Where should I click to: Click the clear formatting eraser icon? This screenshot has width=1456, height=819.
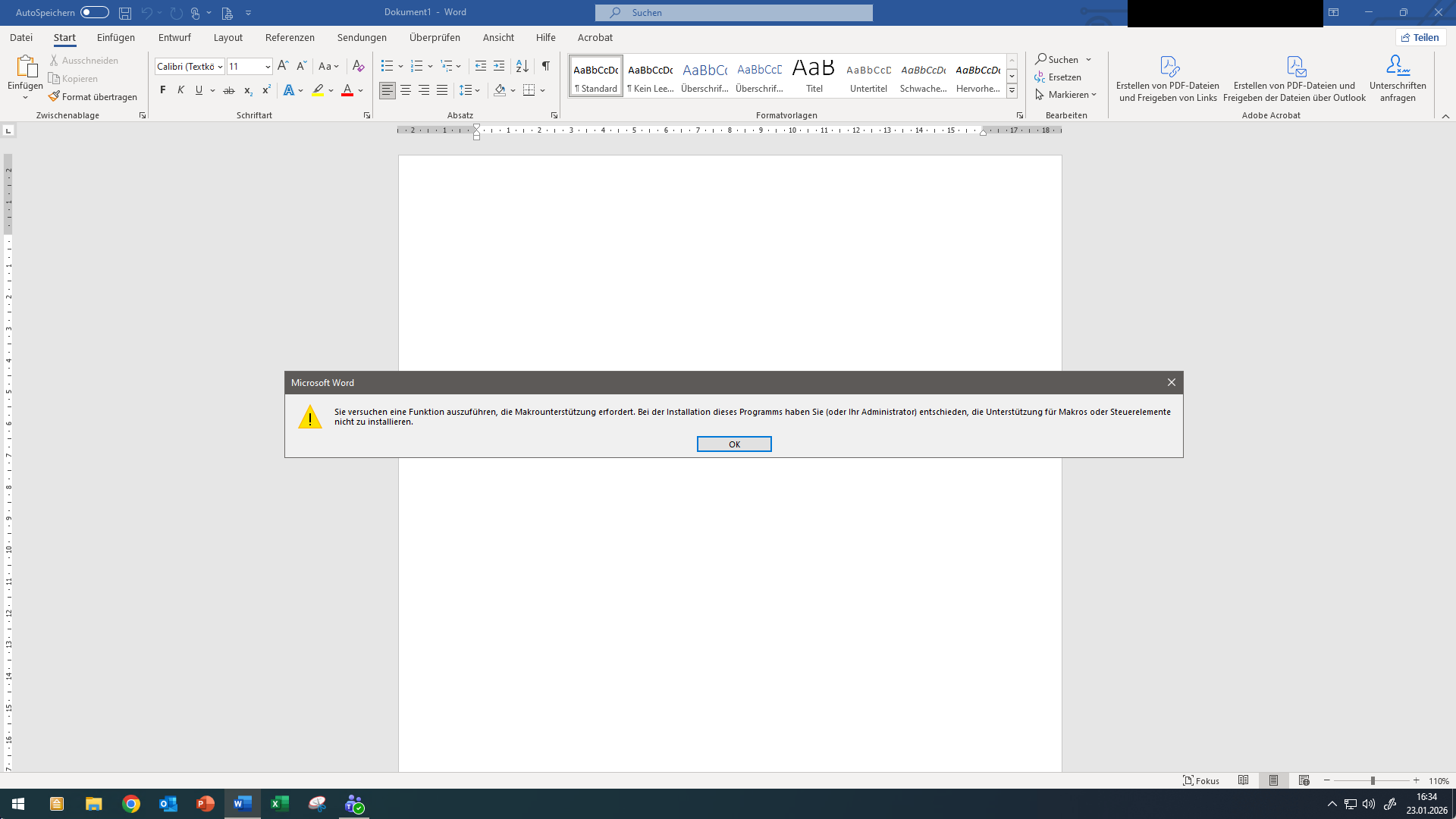[359, 66]
